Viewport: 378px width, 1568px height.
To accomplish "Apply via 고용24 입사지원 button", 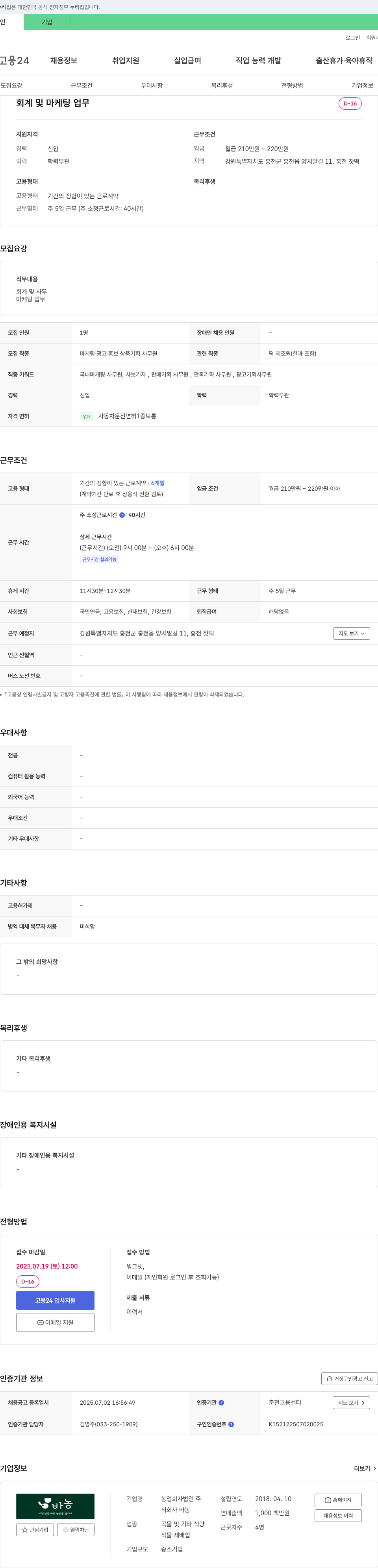I will point(56,1300).
